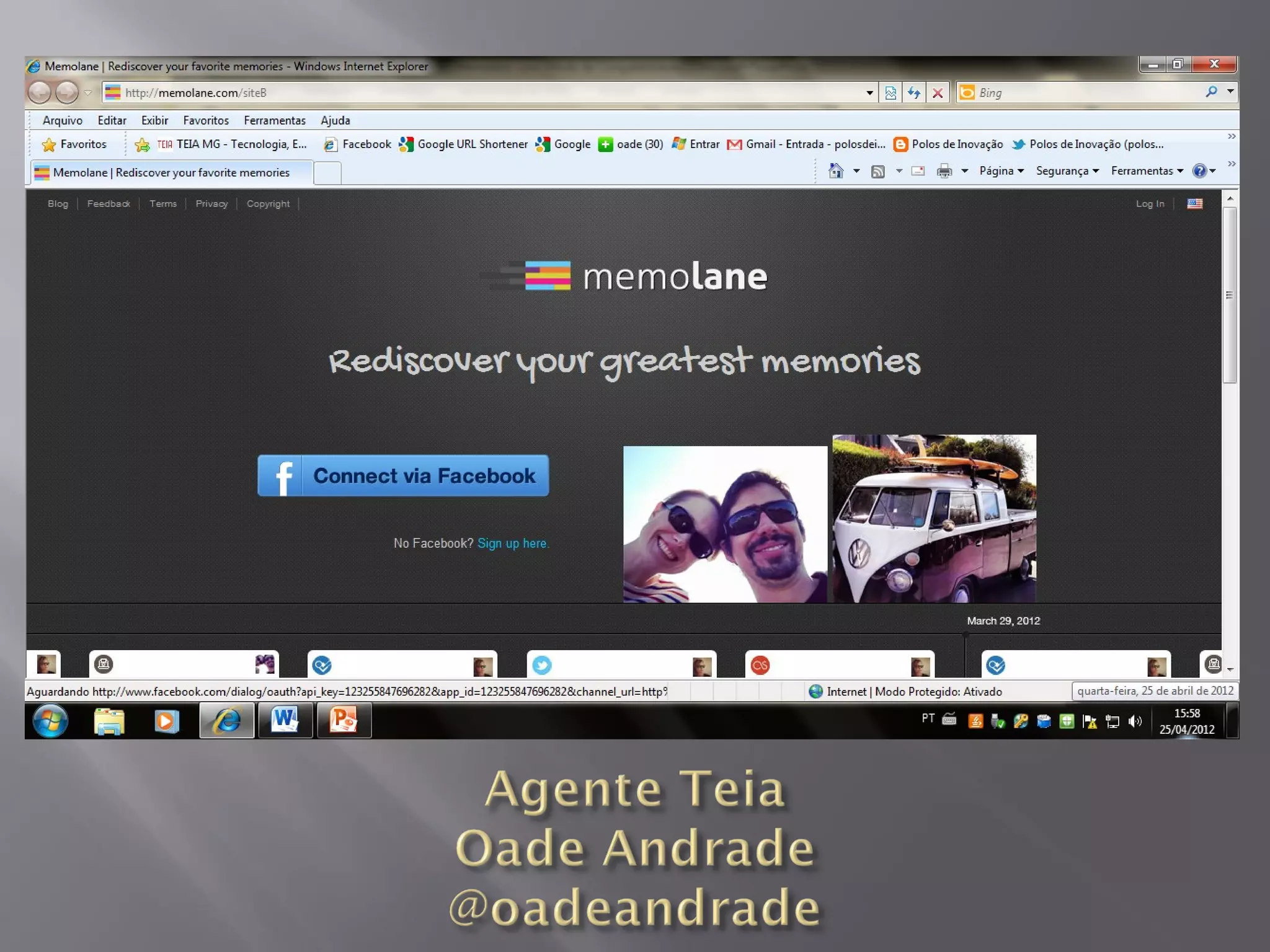
Task: Click the Home icon in command bar
Action: click(836, 170)
